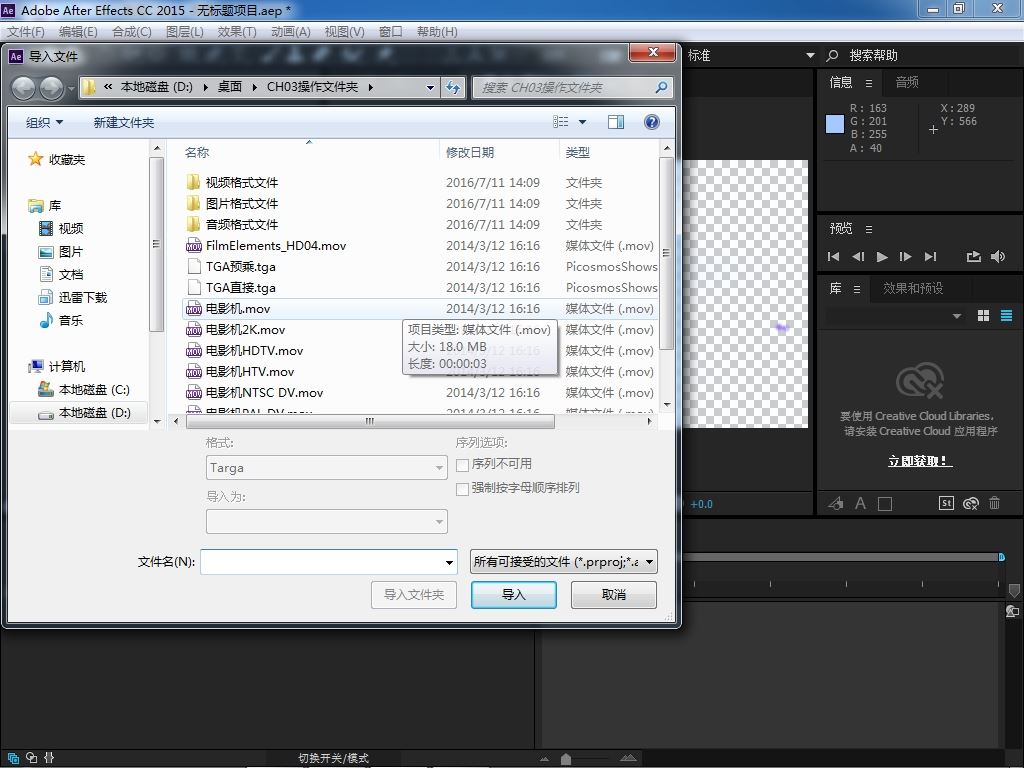The width and height of the screenshot is (1024, 768).
Task: Open dialog help question mark
Action: pyautogui.click(x=651, y=122)
